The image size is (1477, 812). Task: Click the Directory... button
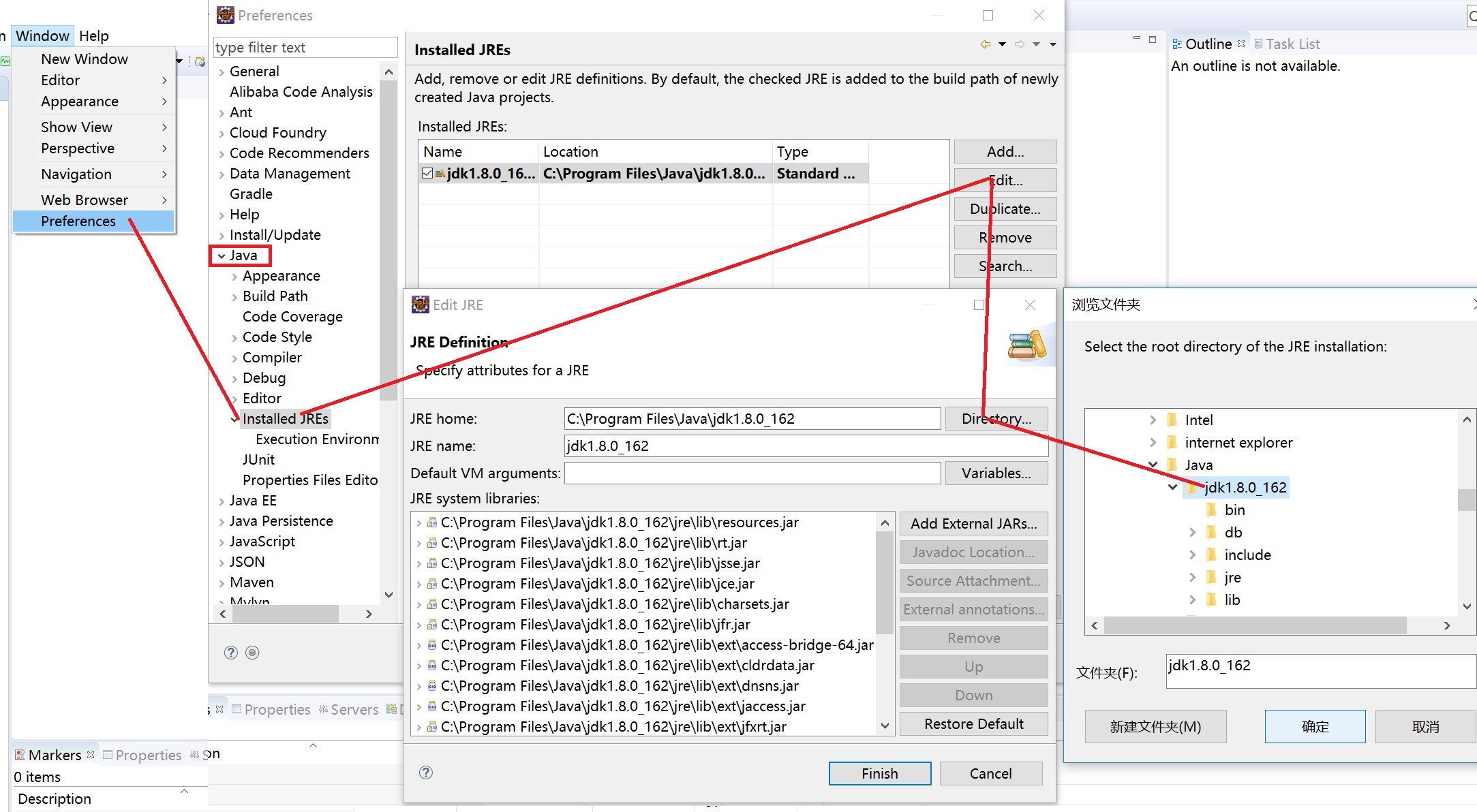tap(996, 419)
